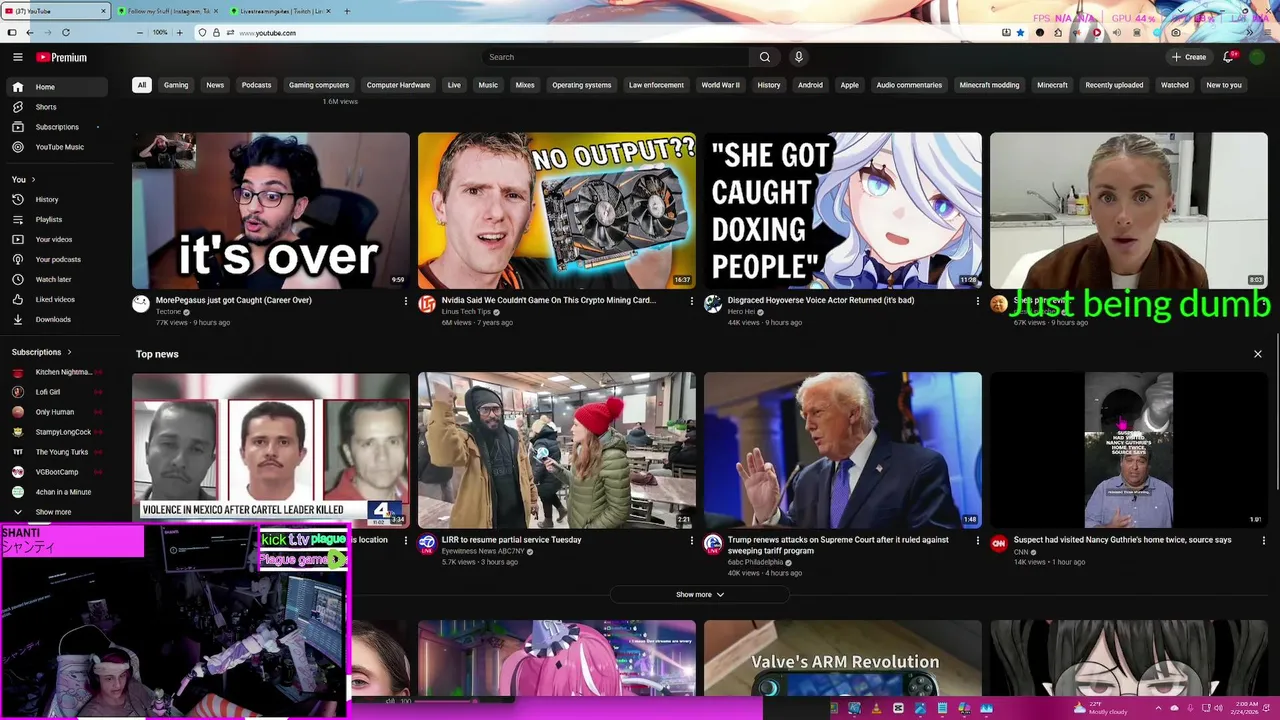Image resolution: width=1280 pixels, height=720 pixels.
Task: Select the Podcasts filter chip
Action: tap(256, 85)
